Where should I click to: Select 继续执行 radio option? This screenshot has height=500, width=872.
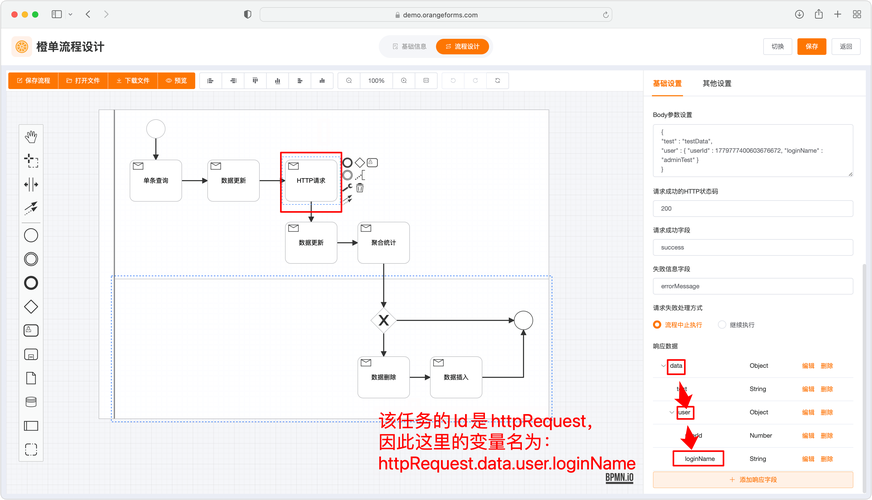736,325
